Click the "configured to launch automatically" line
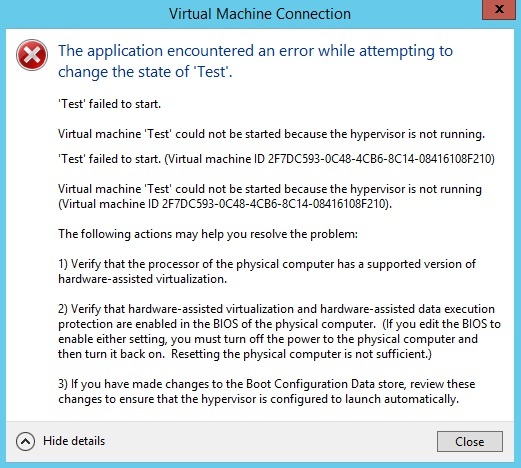This screenshot has height=468, width=521. pos(258,399)
